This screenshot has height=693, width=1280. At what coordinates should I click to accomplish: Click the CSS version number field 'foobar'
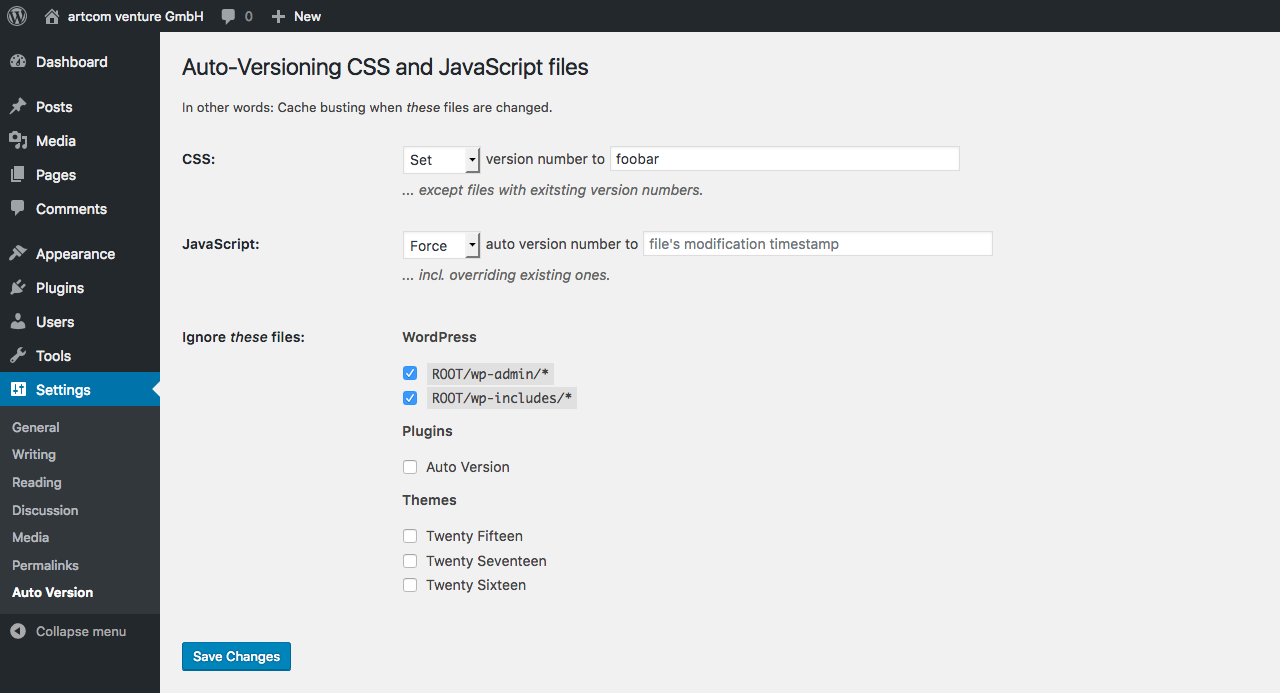coord(785,159)
